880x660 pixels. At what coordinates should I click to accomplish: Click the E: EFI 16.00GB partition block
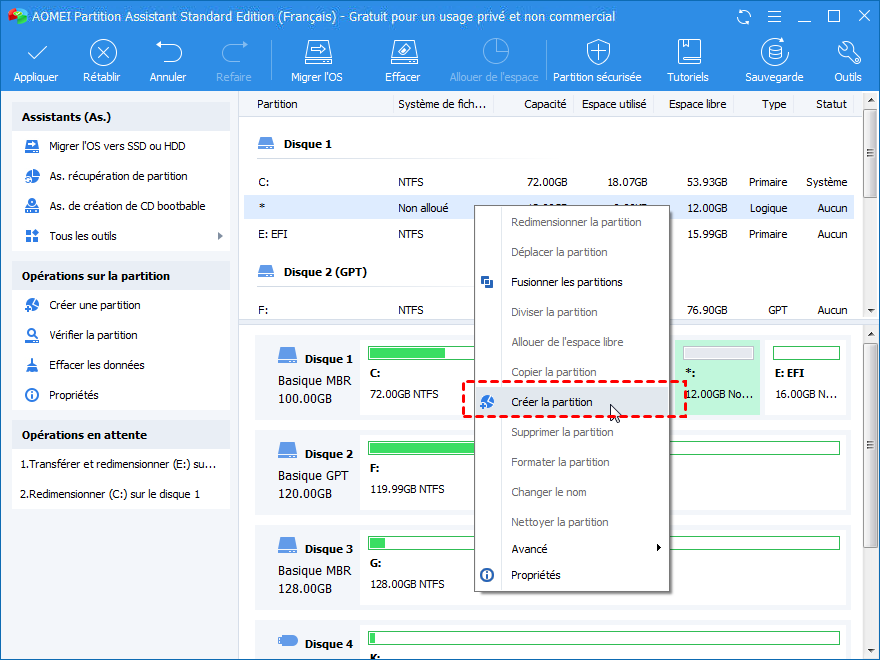pyautogui.click(x=806, y=377)
